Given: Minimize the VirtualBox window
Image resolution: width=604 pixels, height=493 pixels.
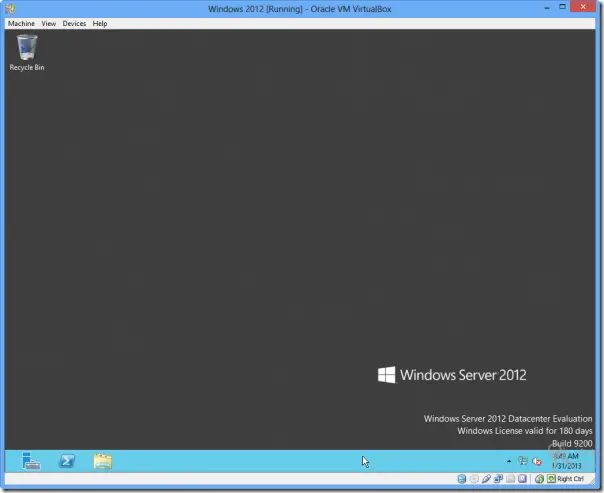Looking at the screenshot, I should 547,8.
